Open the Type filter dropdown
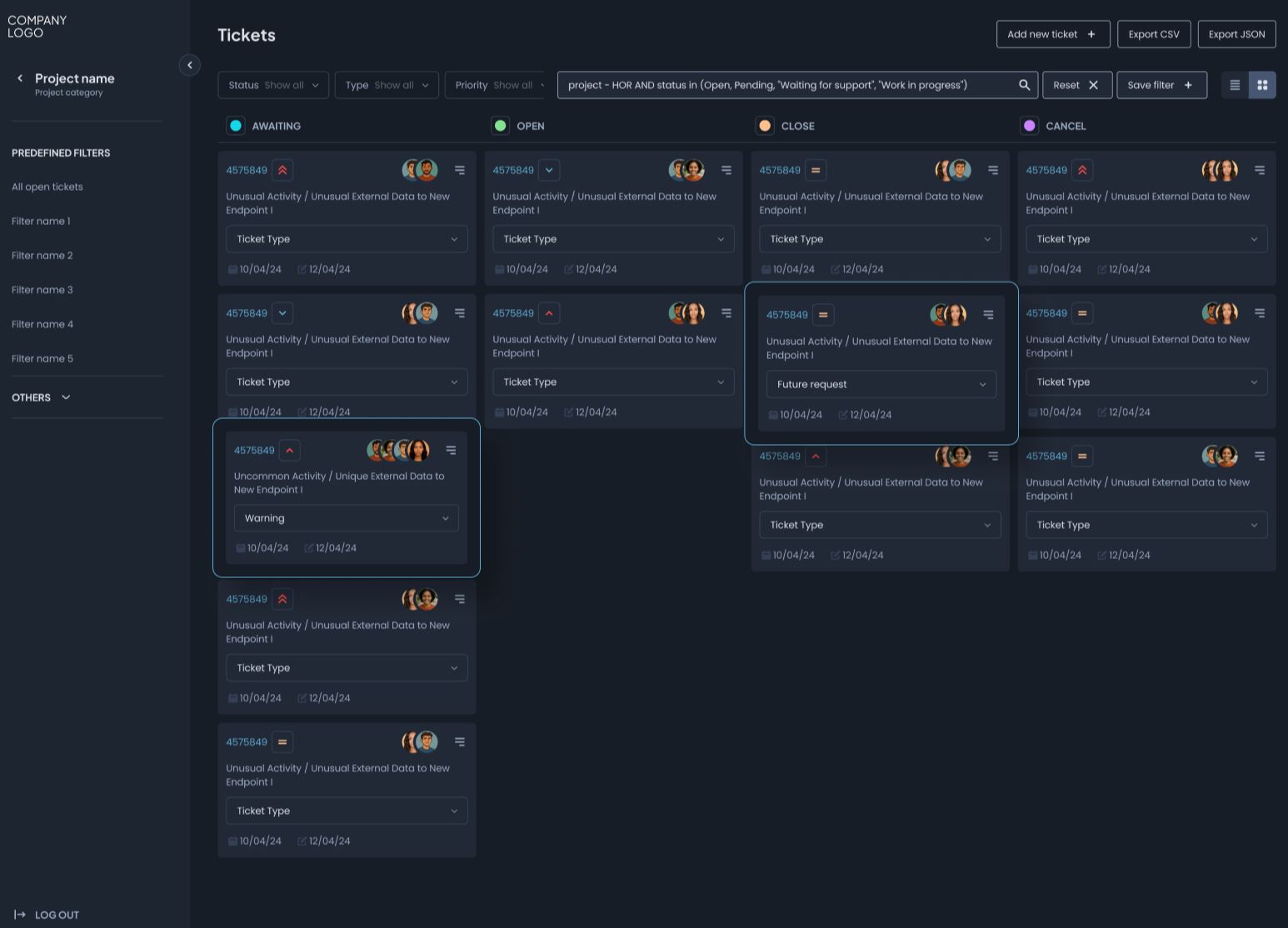Viewport: 1288px width, 928px height. click(x=387, y=85)
